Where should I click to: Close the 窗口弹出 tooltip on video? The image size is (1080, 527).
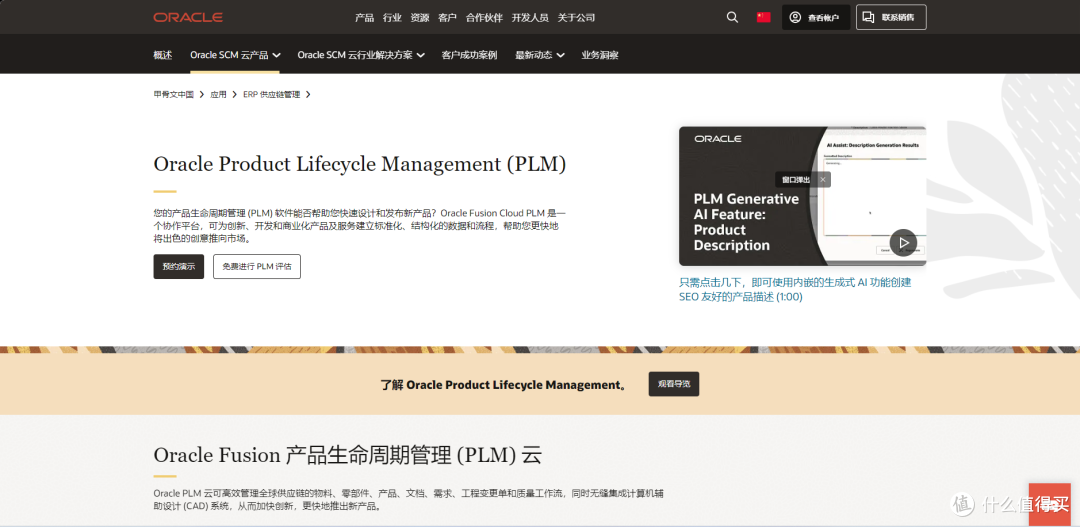click(822, 180)
